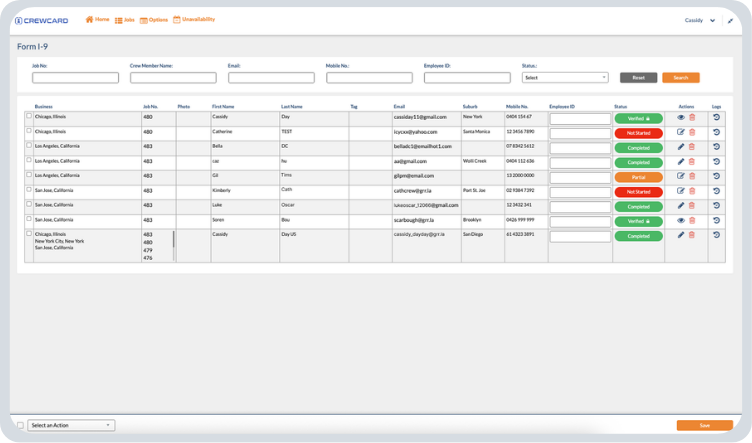Open logs for Cassidy Day row
Image resolution: width=752 pixels, height=443 pixels.
click(x=716, y=117)
